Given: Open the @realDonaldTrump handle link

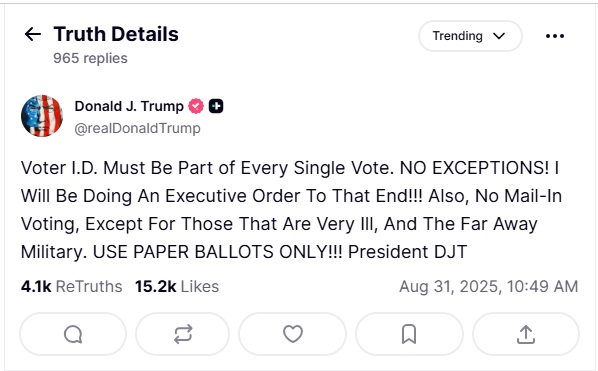Looking at the screenshot, I should point(137,128).
